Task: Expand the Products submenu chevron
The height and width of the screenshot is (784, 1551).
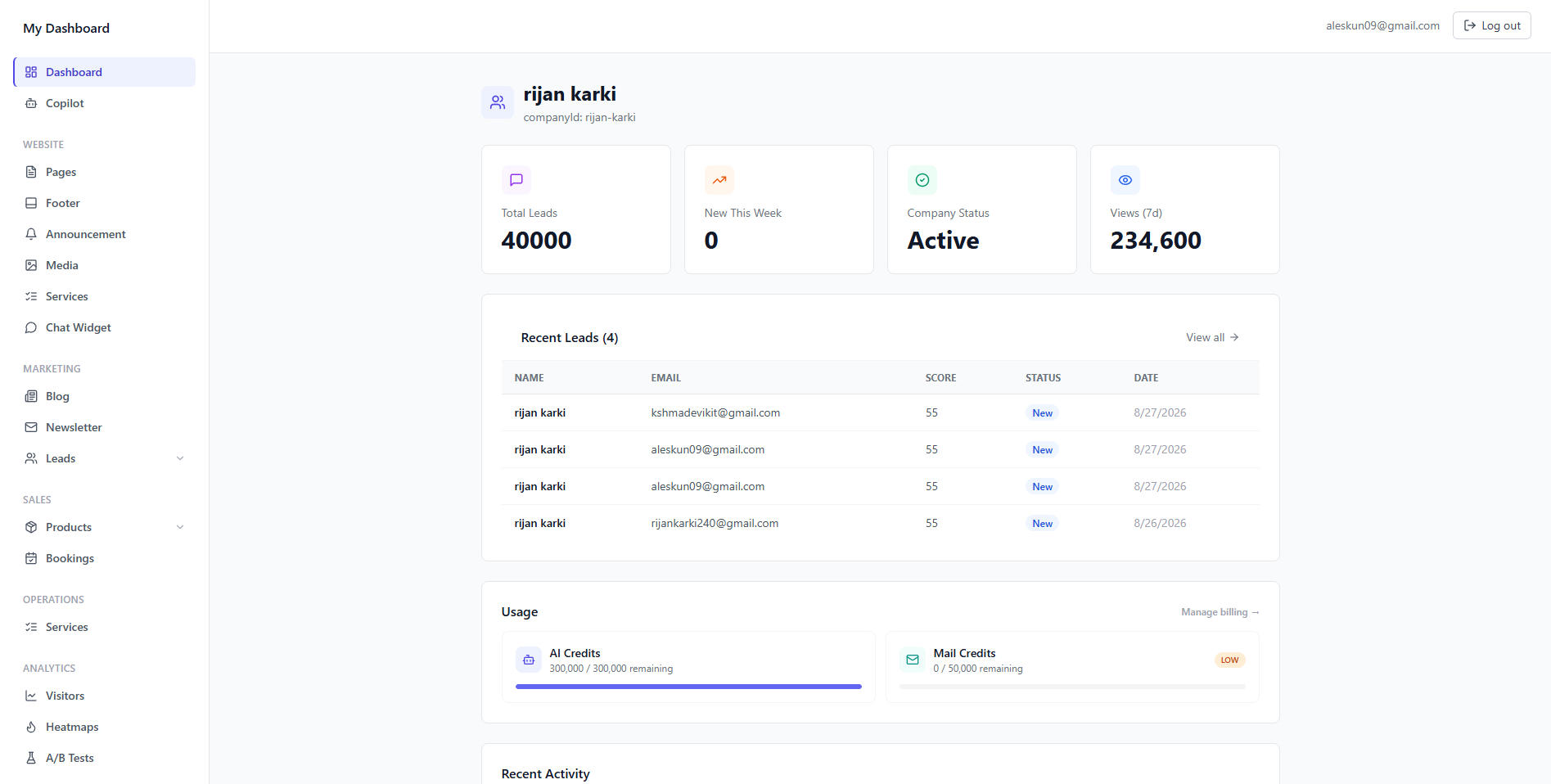Action: (x=180, y=527)
